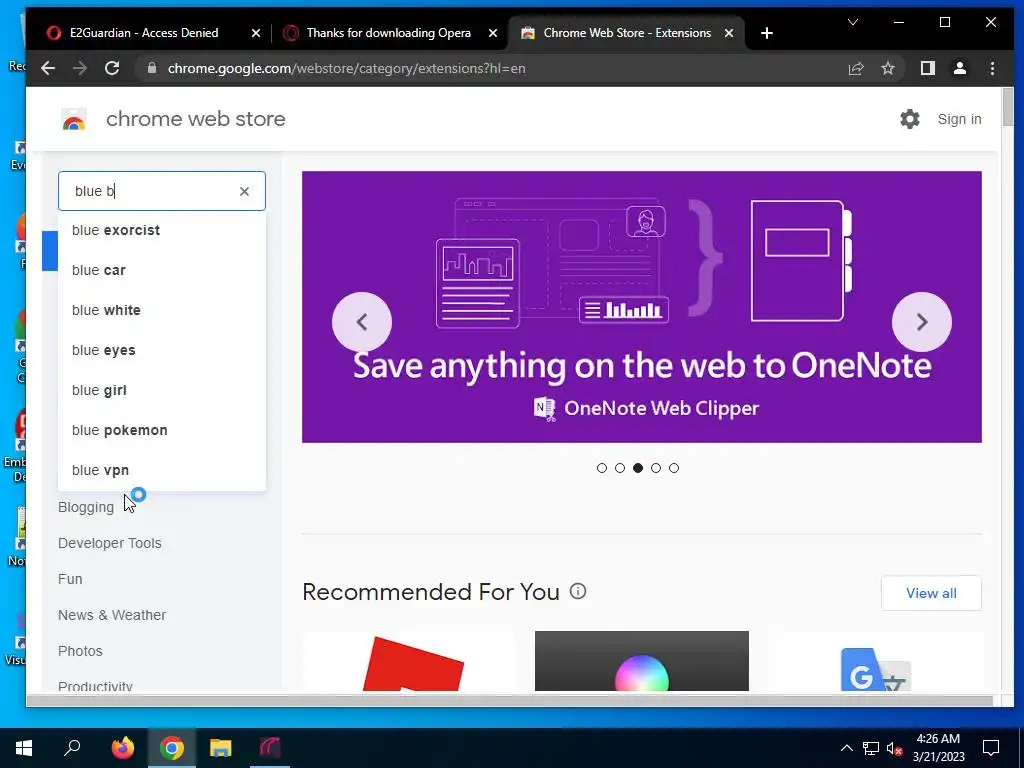The image size is (1024, 768).
Task: Open the Chrome profile menu
Action: 959,68
